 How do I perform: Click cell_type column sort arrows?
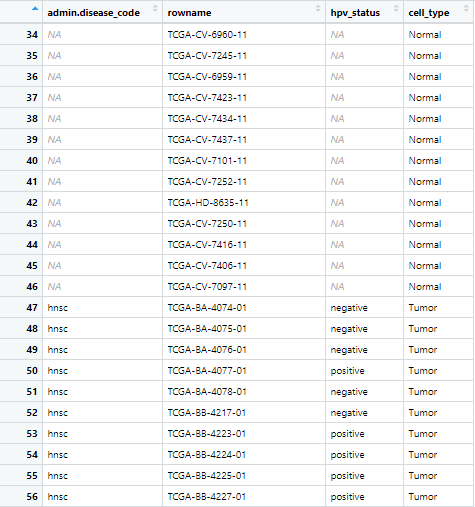coord(466,9)
